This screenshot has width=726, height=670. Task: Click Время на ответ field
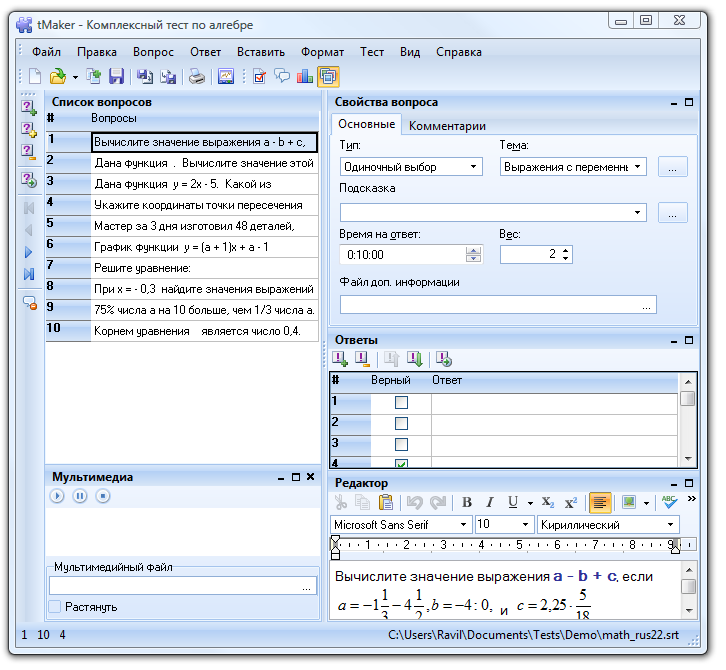[x=411, y=255]
